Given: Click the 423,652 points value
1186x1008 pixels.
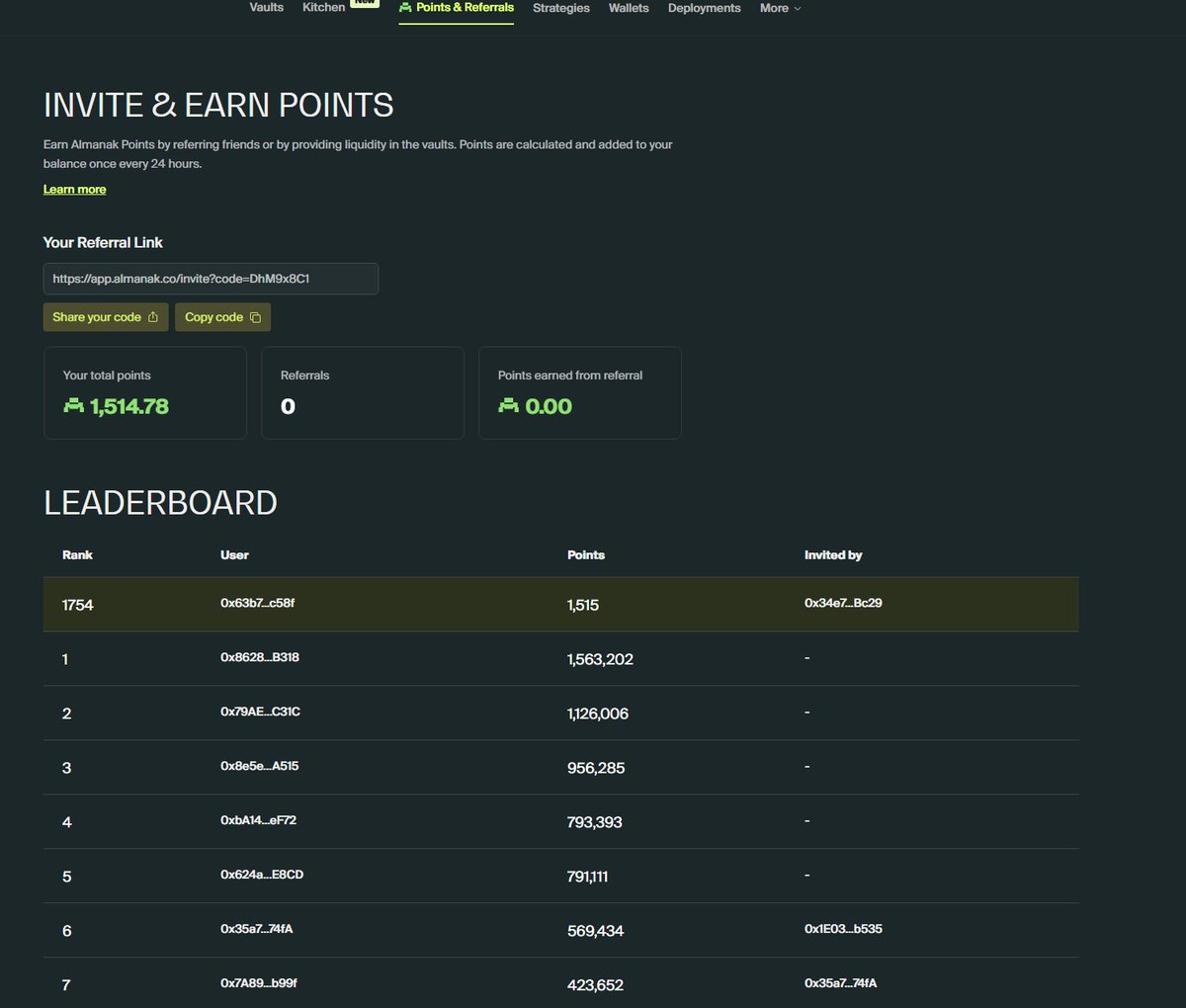Looking at the screenshot, I should click(x=595, y=985).
